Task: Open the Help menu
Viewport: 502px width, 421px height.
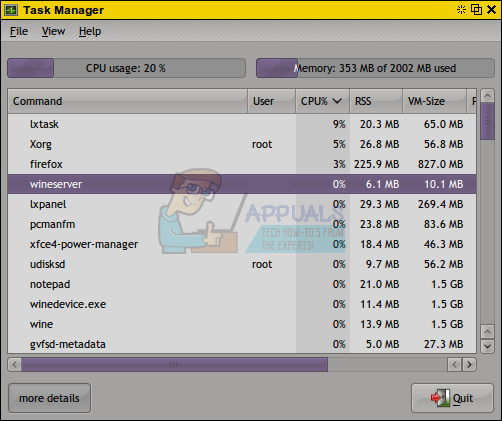Action: [90, 31]
